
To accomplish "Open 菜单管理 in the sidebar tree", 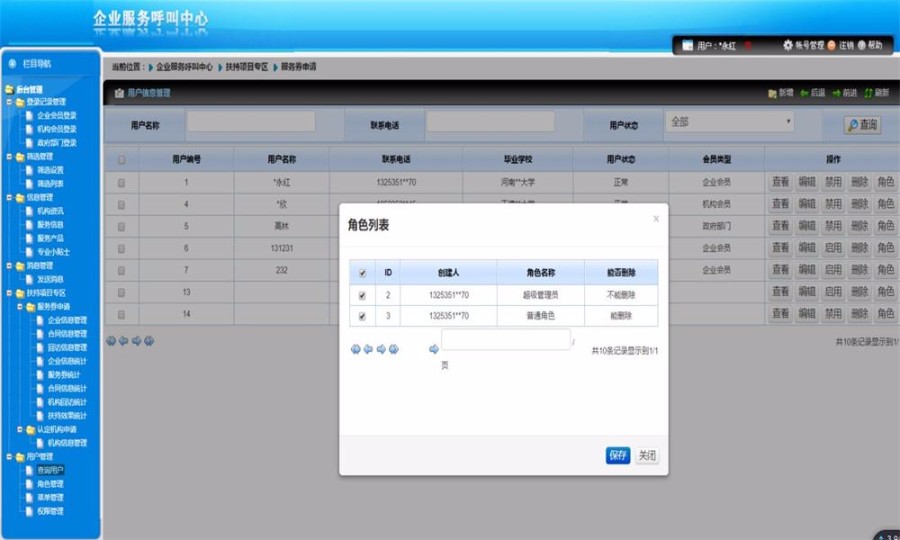I will pyautogui.click(x=51, y=498).
